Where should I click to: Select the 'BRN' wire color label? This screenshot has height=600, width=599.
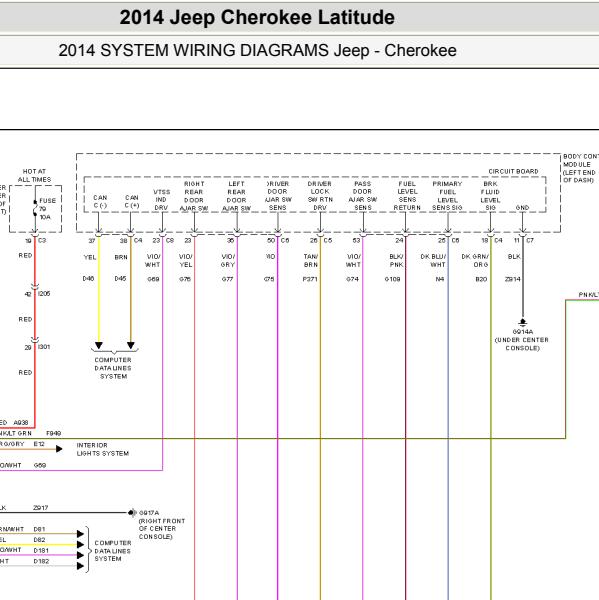121,257
